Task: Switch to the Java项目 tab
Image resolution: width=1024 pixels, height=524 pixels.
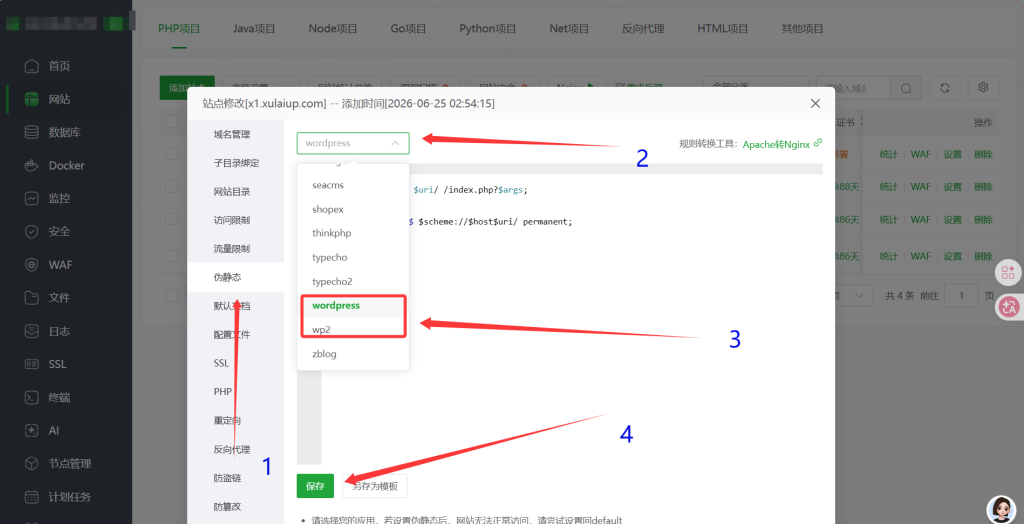Action: [254, 29]
